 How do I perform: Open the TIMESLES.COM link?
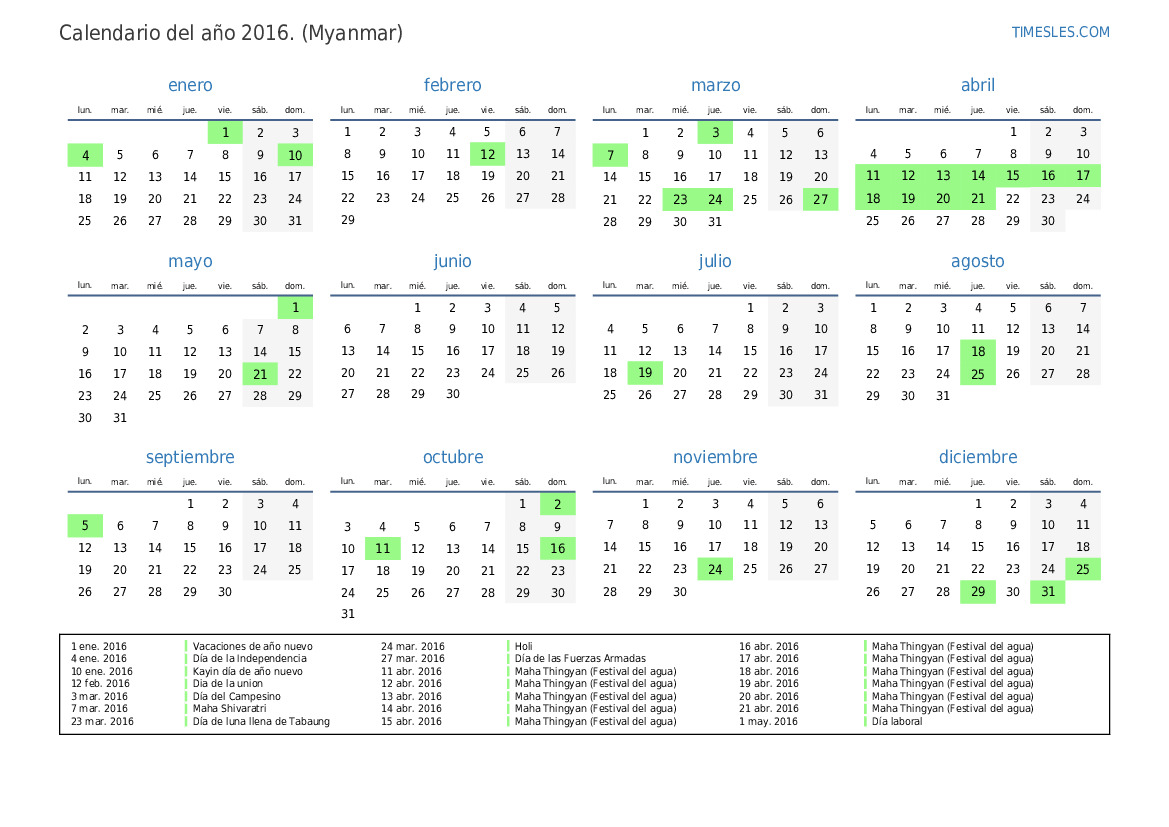pos(1060,32)
